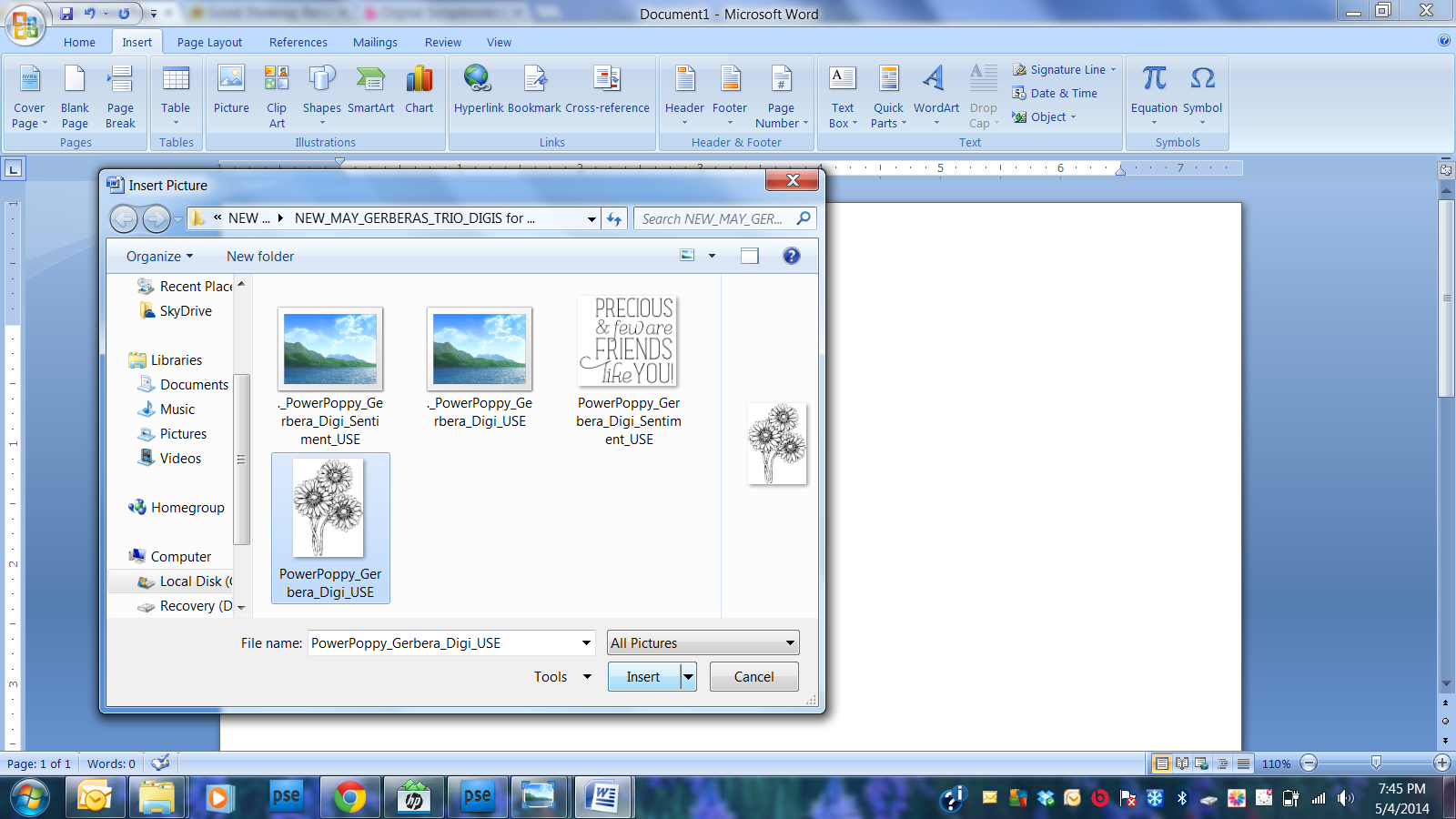1456x819 pixels.
Task: Add a Bookmark
Action: coord(534,89)
